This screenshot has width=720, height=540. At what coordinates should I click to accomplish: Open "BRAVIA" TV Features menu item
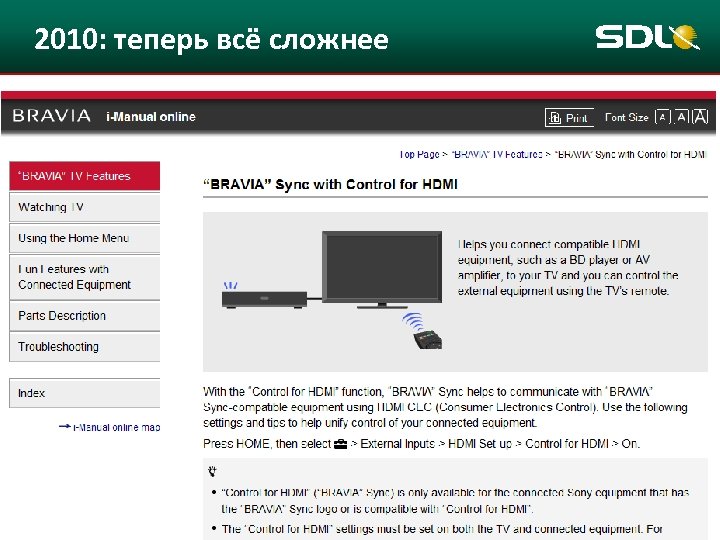[x=84, y=176]
